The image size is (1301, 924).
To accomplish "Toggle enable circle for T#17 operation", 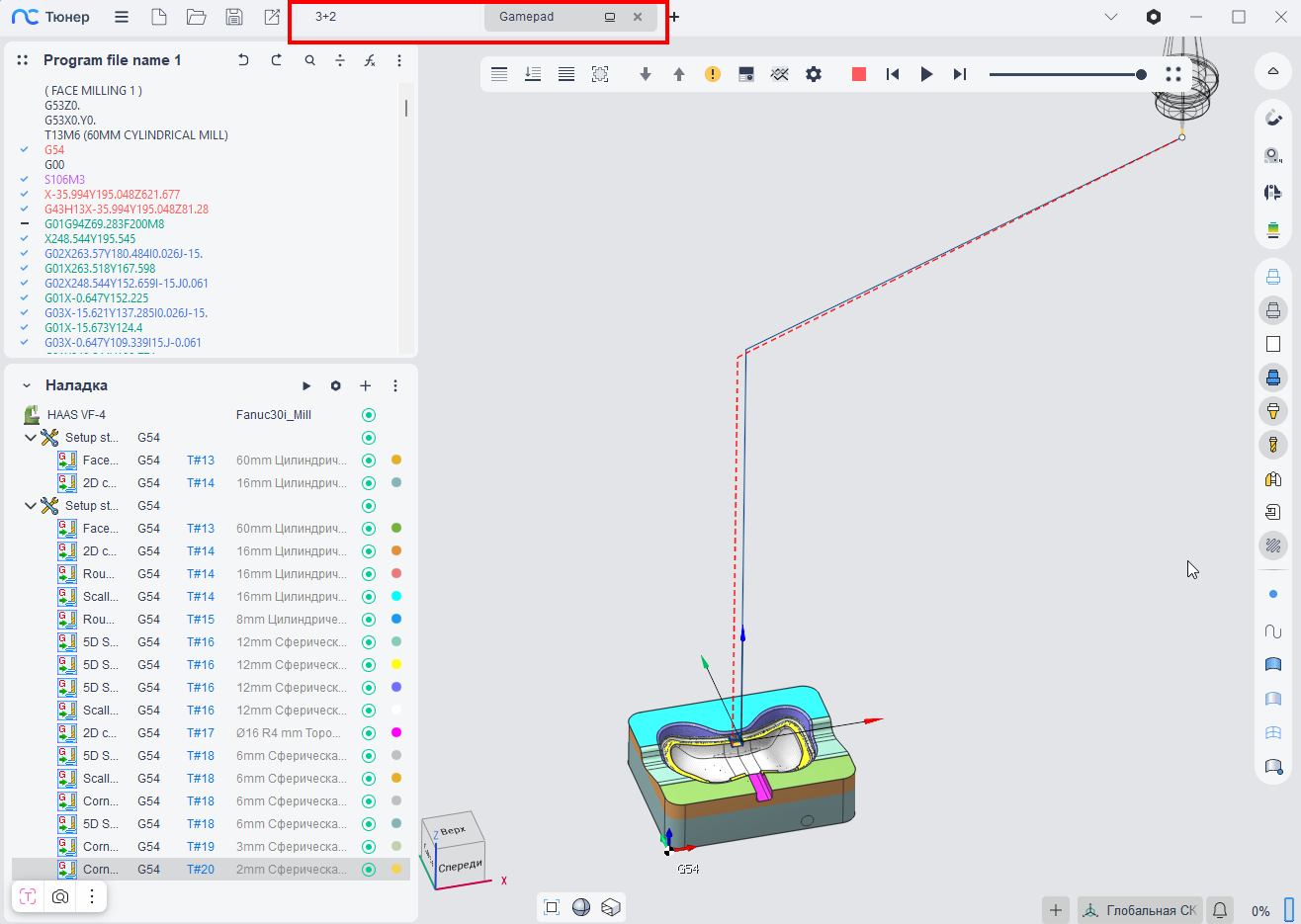I will click(x=369, y=733).
